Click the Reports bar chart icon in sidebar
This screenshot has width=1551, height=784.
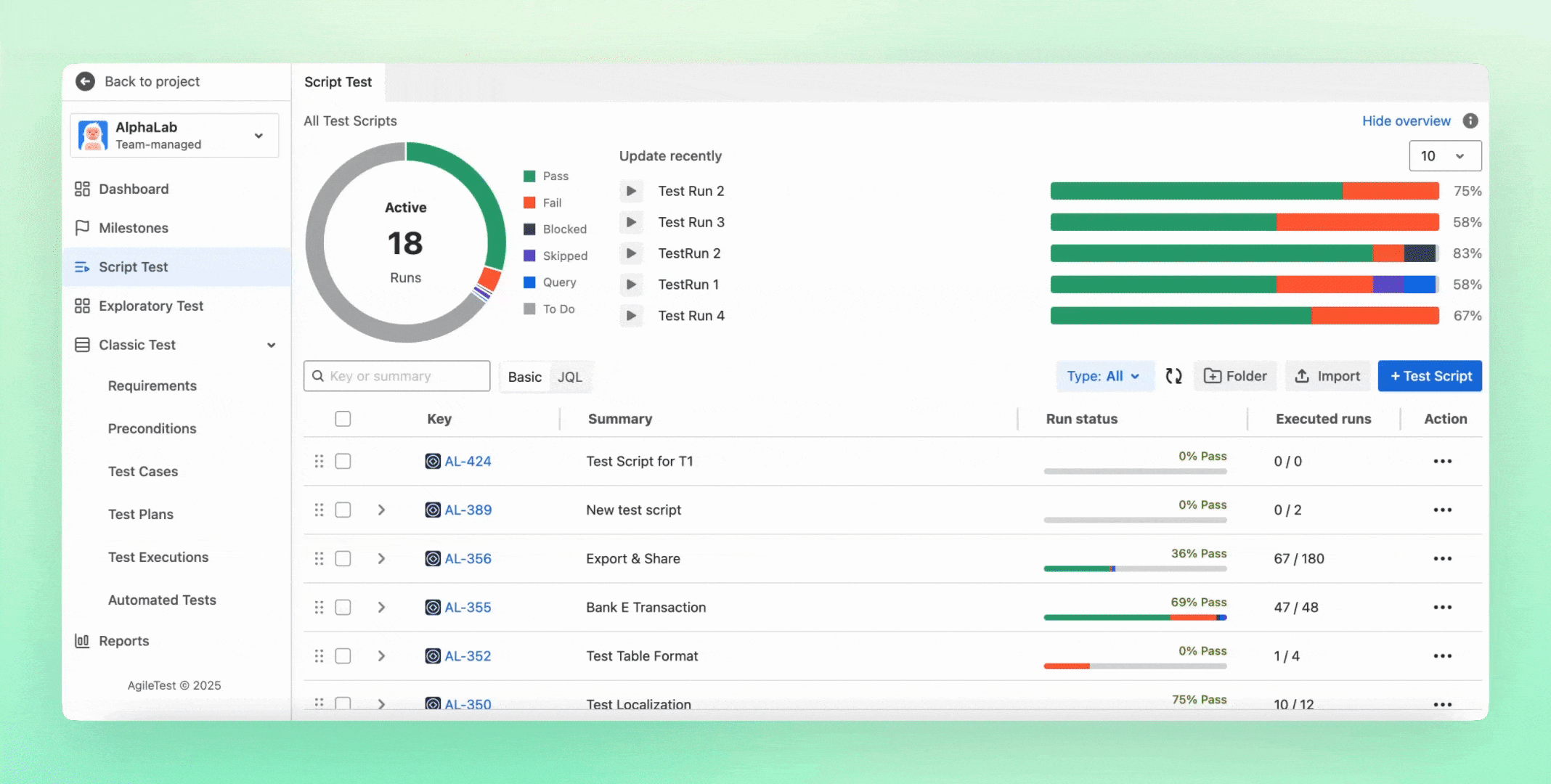click(82, 641)
